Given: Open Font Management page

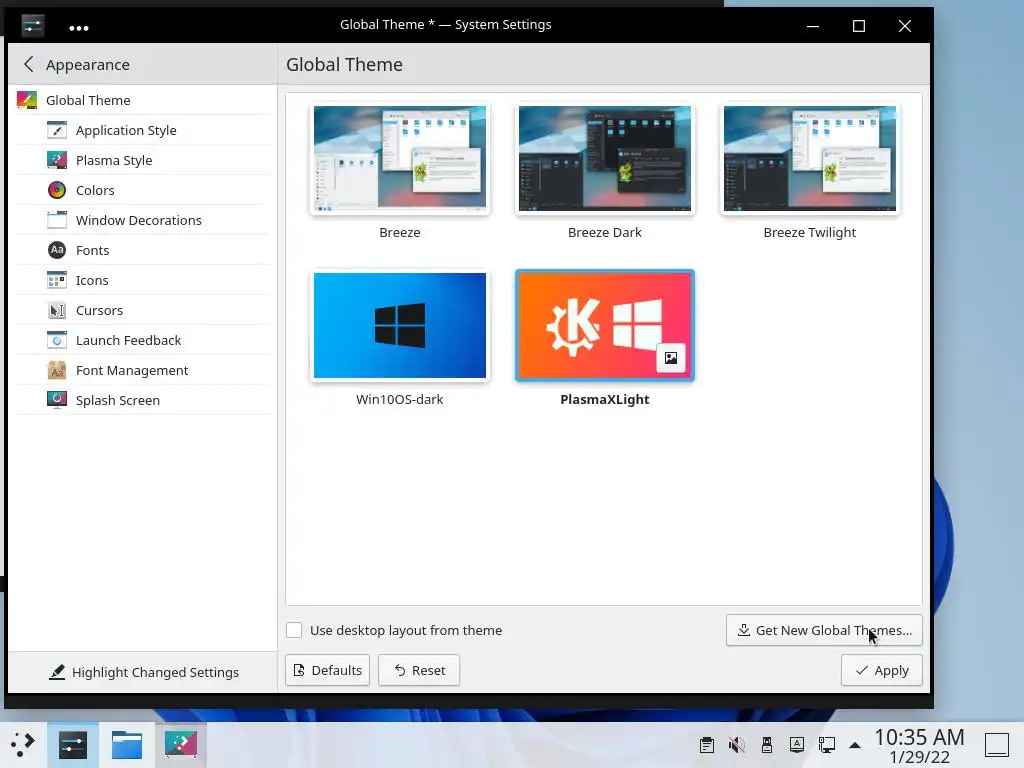Looking at the screenshot, I should coord(142,370).
